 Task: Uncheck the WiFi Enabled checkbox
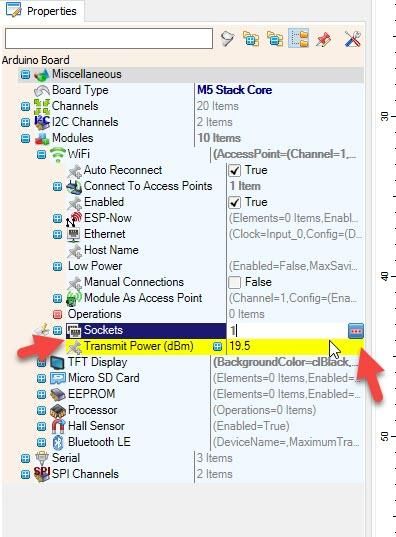[x=234, y=202]
